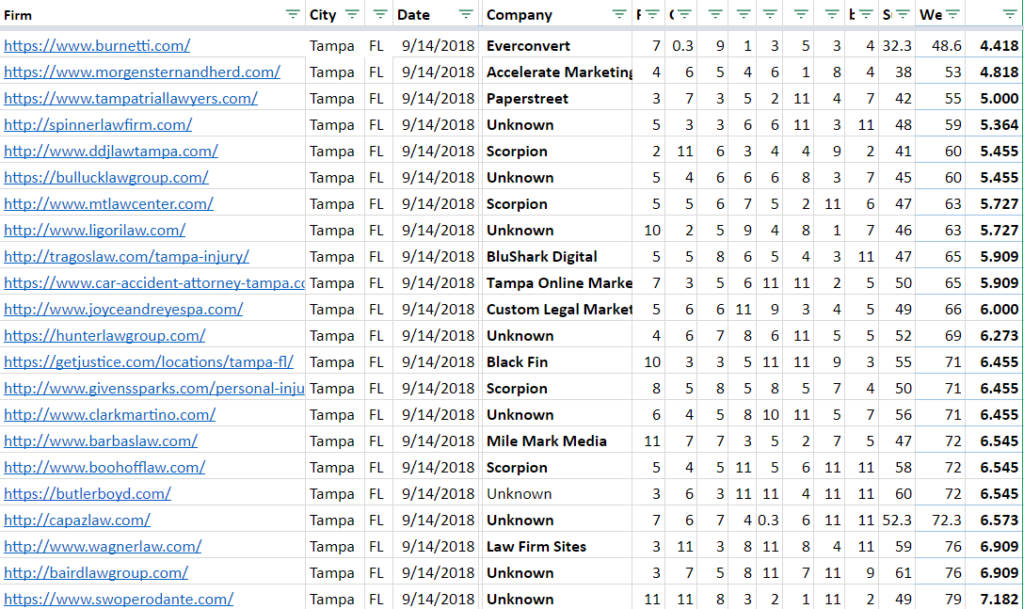Select the 'Tampa Online Marke' company cell

556,283
